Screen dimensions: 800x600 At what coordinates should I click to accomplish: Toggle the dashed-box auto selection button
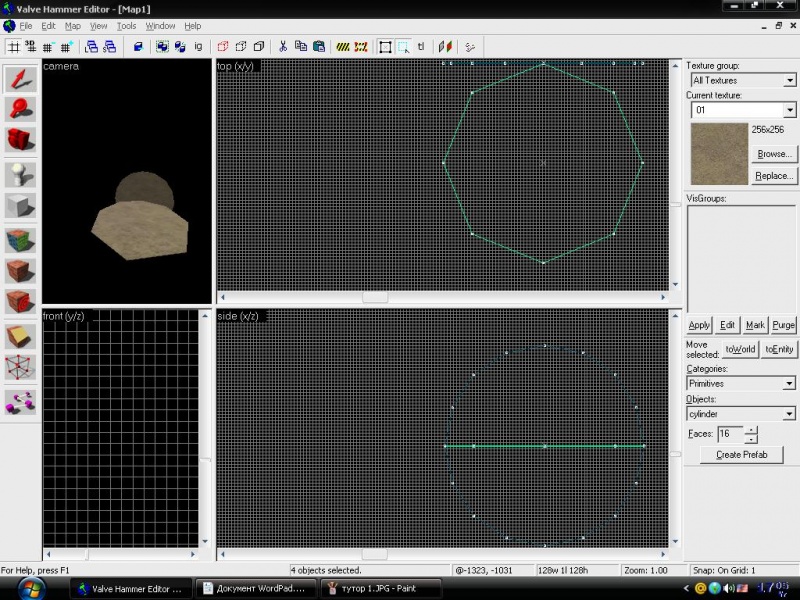[x=403, y=47]
